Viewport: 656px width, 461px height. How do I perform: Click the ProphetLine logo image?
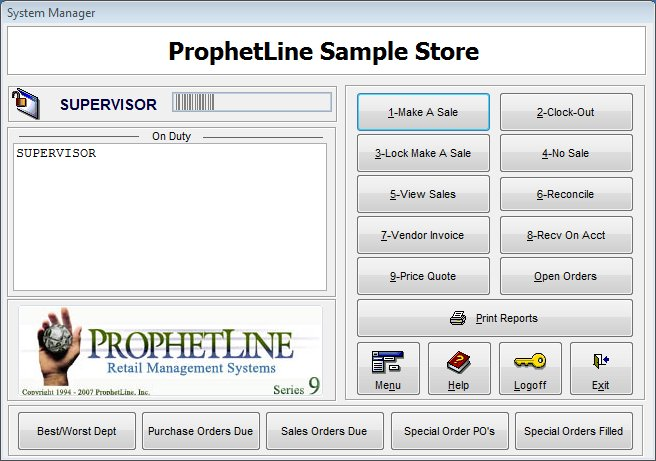(170, 351)
